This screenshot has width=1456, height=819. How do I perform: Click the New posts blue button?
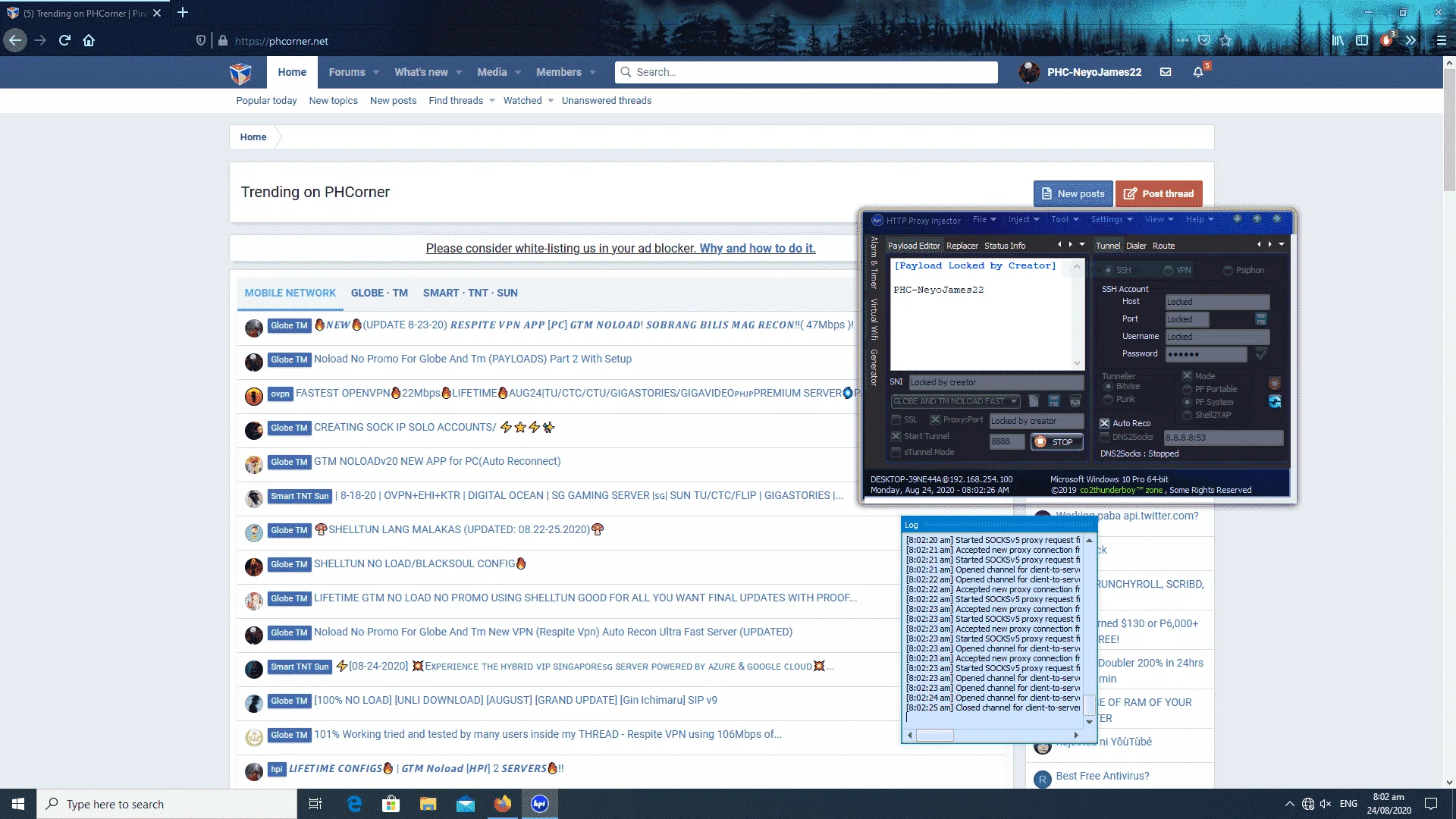coord(1073,194)
